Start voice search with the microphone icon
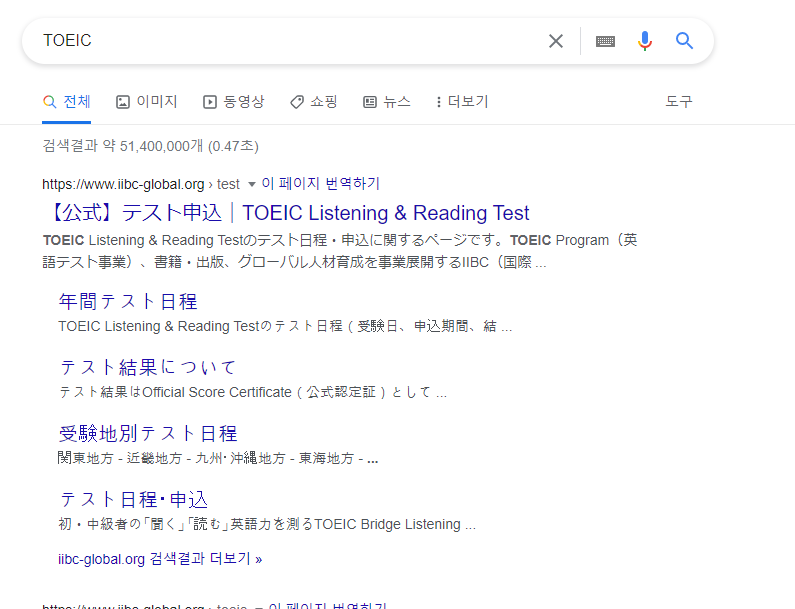The height and width of the screenshot is (609, 795). point(645,41)
